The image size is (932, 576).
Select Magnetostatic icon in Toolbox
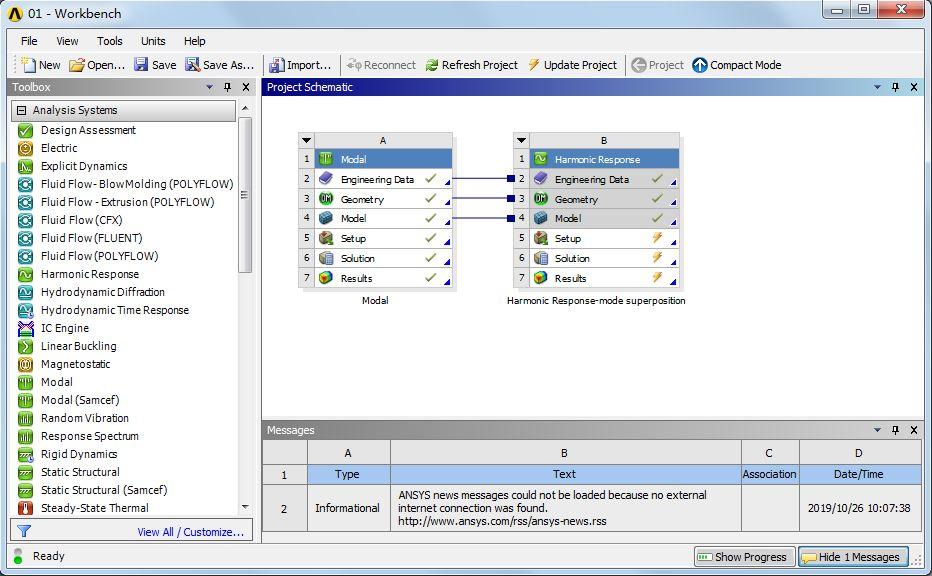(25, 364)
